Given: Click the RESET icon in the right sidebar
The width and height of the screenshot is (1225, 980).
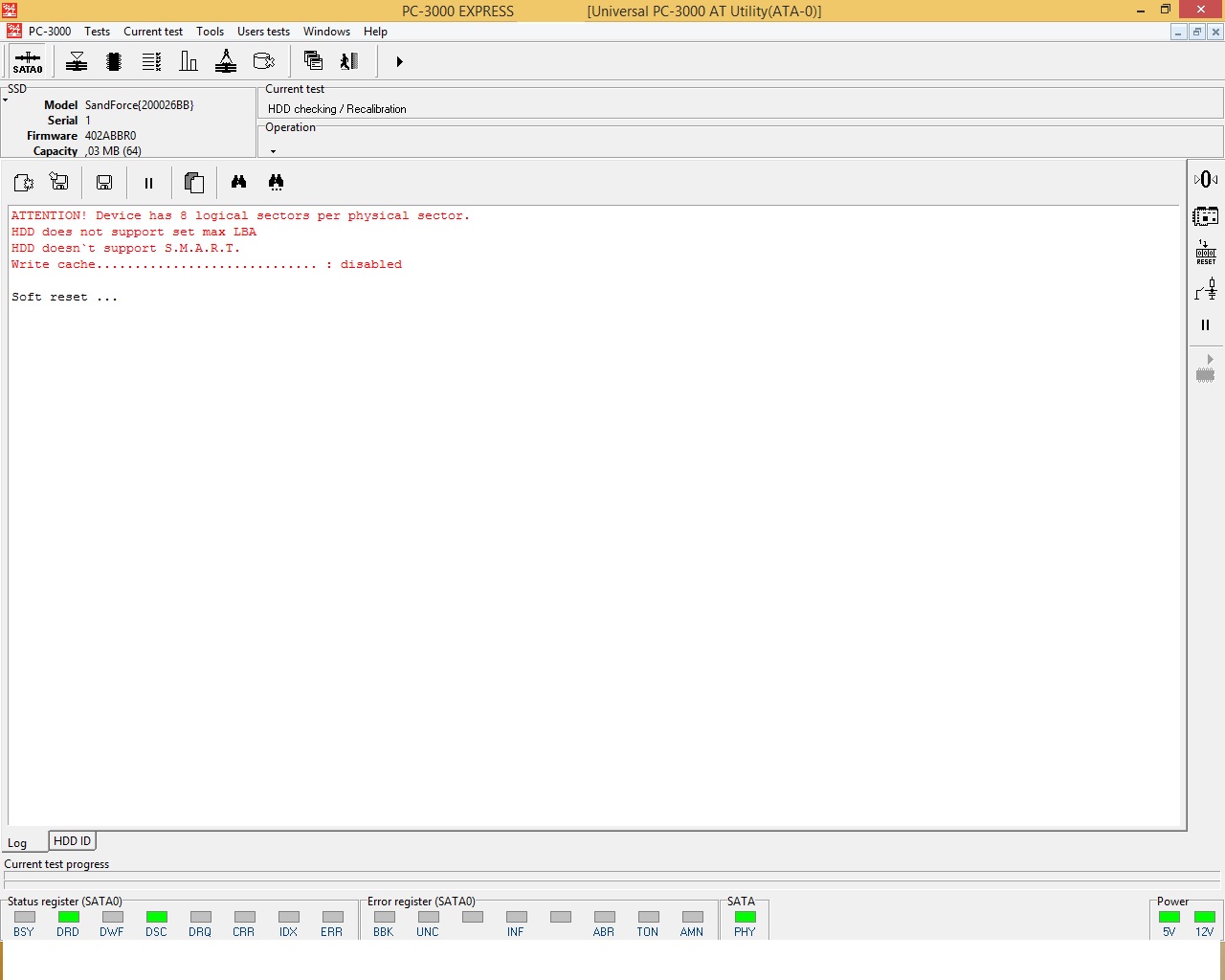Looking at the screenshot, I should (1206, 253).
